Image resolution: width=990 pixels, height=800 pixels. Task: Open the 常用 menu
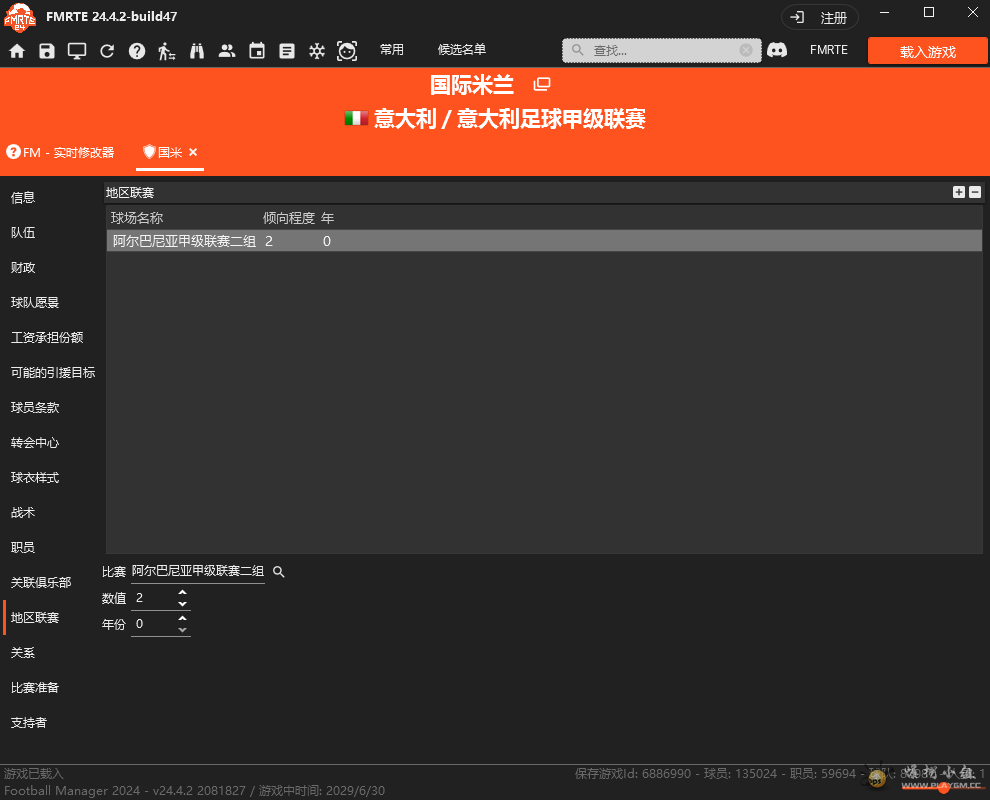(x=391, y=50)
